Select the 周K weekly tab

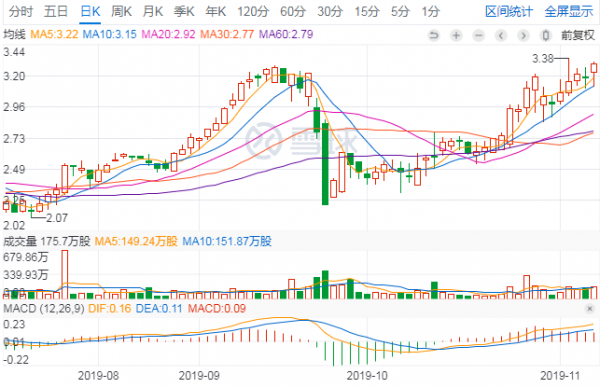pyautogui.click(x=121, y=11)
